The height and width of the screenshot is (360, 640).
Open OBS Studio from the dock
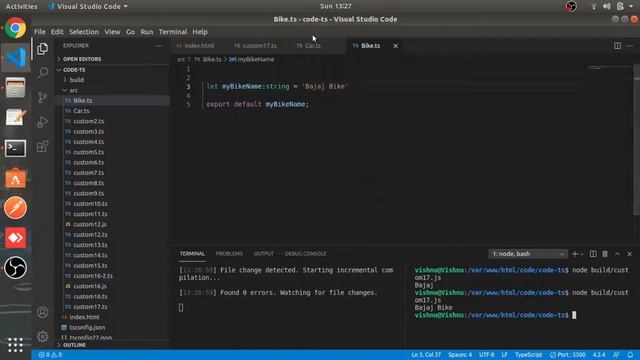(x=16, y=268)
